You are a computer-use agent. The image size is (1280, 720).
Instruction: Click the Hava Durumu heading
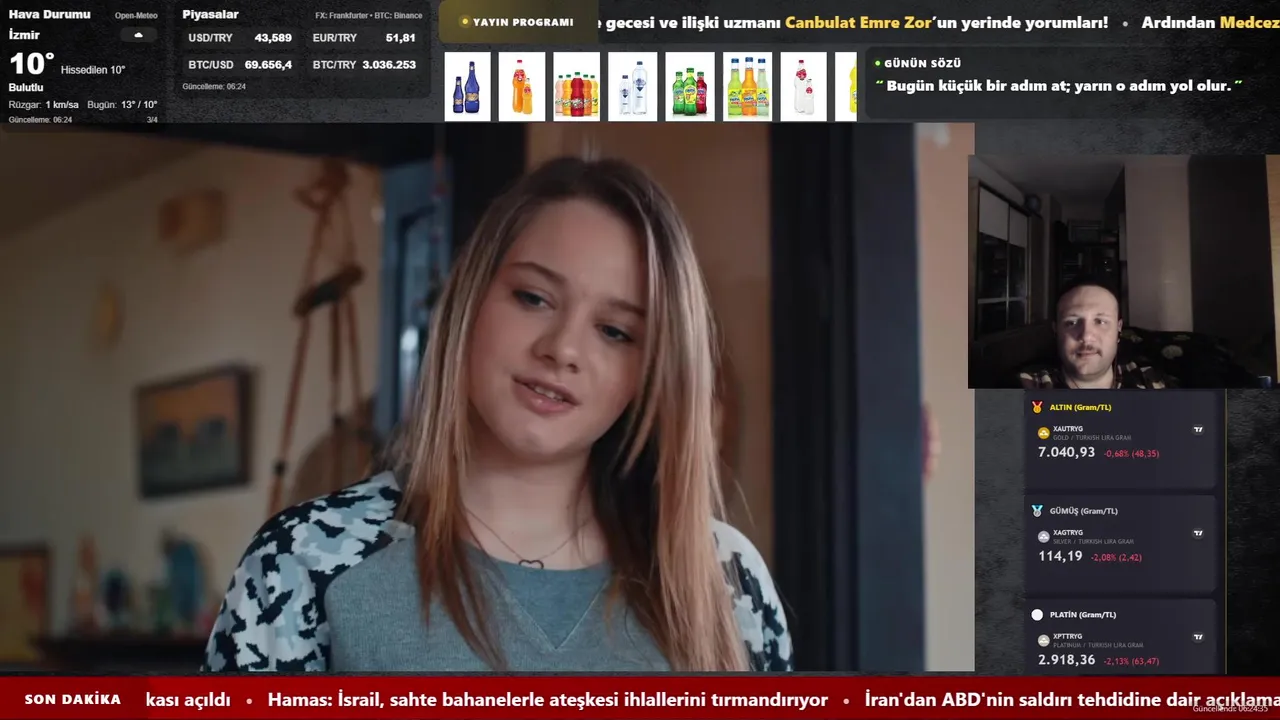49,15
